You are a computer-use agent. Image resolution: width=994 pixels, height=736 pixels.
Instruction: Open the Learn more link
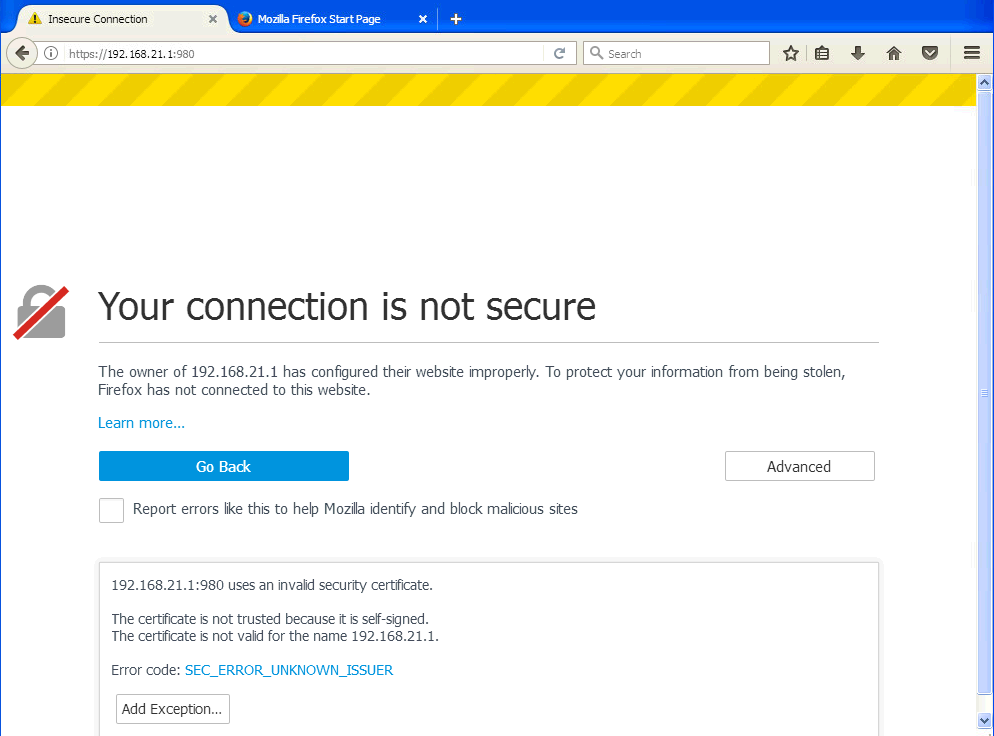pyautogui.click(x=141, y=423)
